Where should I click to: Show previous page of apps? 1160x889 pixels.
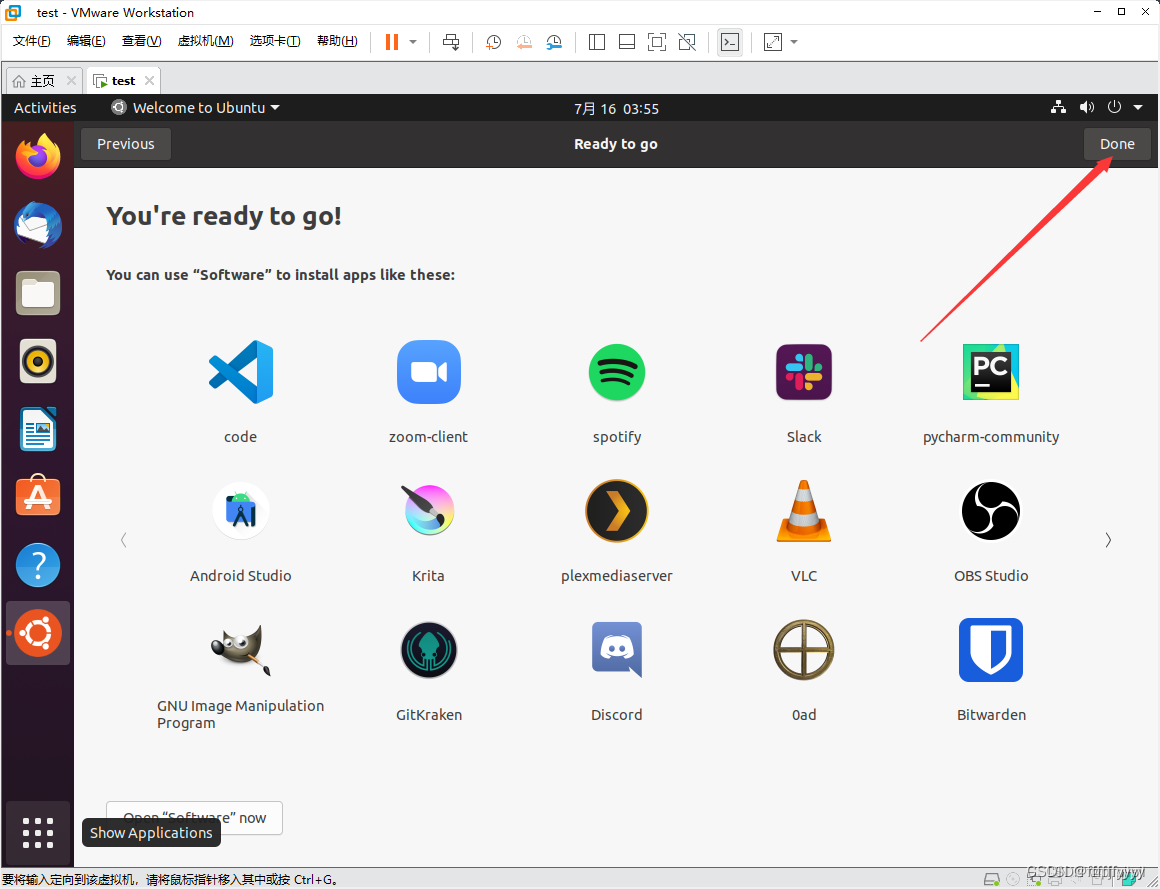[x=124, y=540]
